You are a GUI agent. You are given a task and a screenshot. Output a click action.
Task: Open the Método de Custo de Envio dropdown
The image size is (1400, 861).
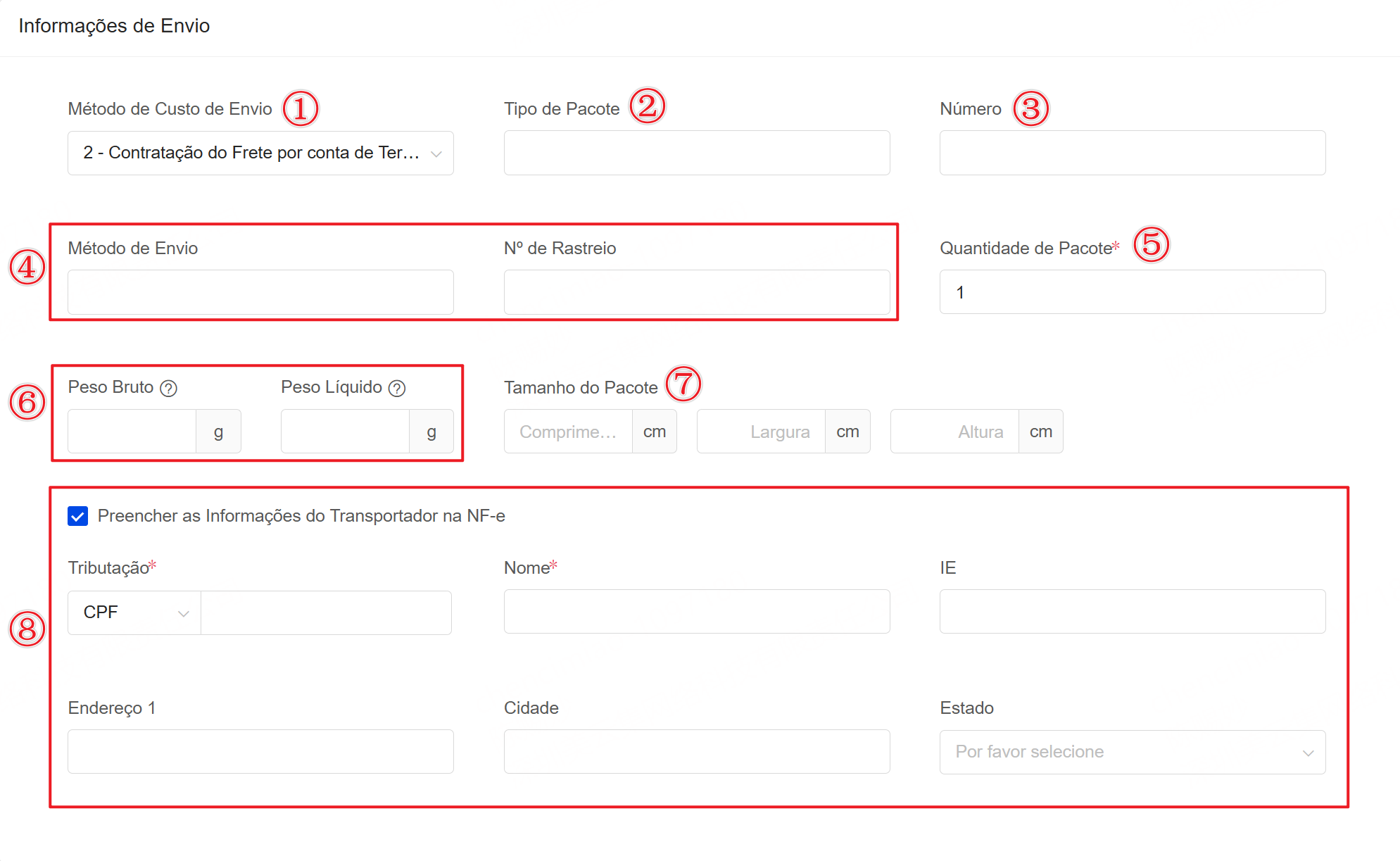tap(260, 153)
